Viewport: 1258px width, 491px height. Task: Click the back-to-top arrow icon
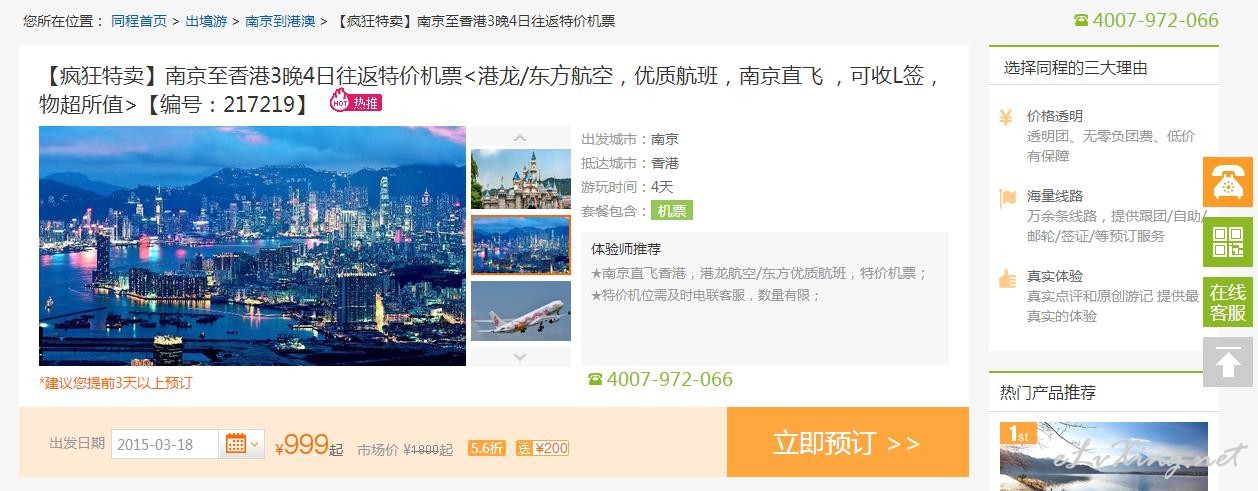[x=1227, y=362]
